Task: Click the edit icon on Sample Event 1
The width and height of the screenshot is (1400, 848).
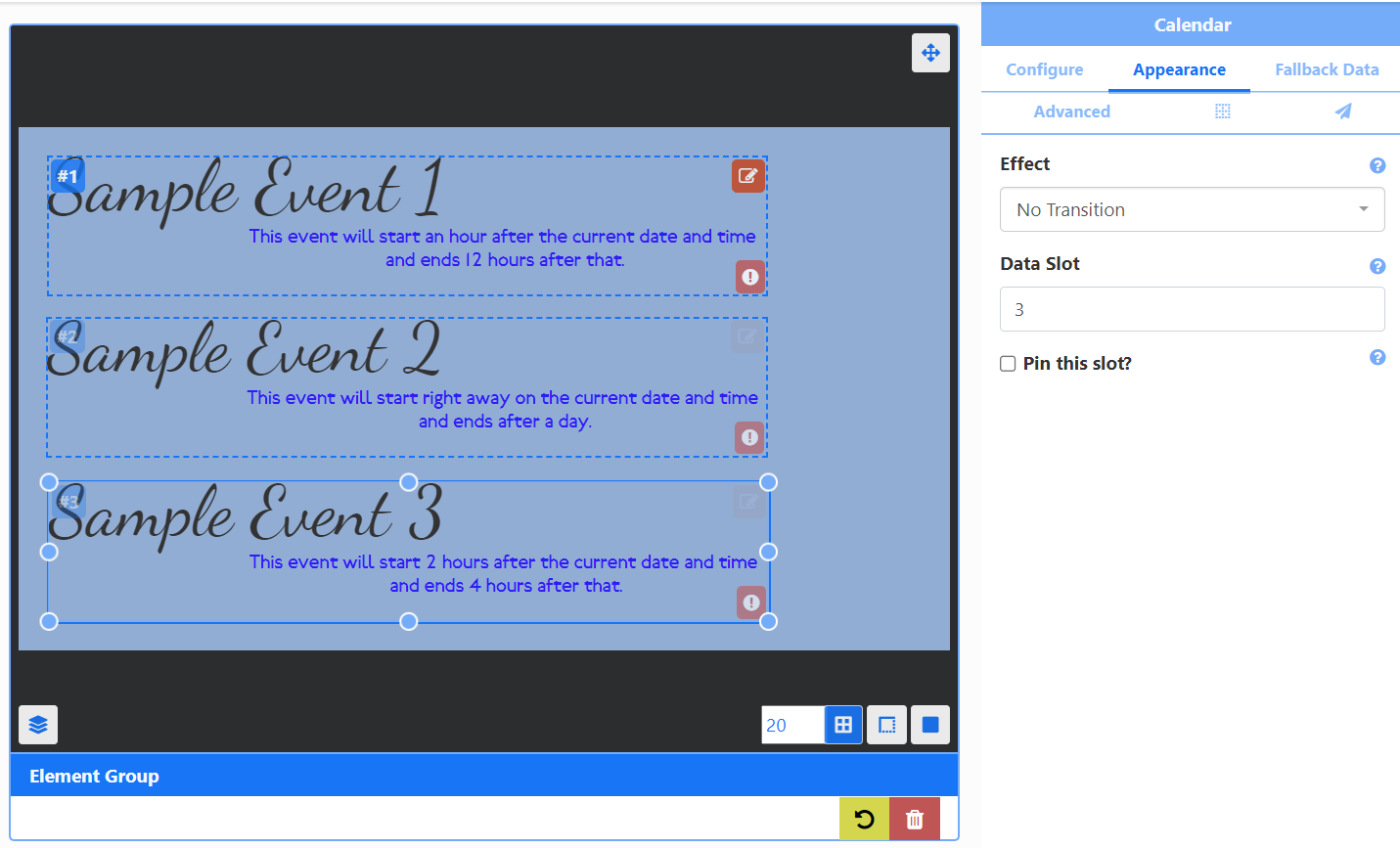Action: (748, 176)
